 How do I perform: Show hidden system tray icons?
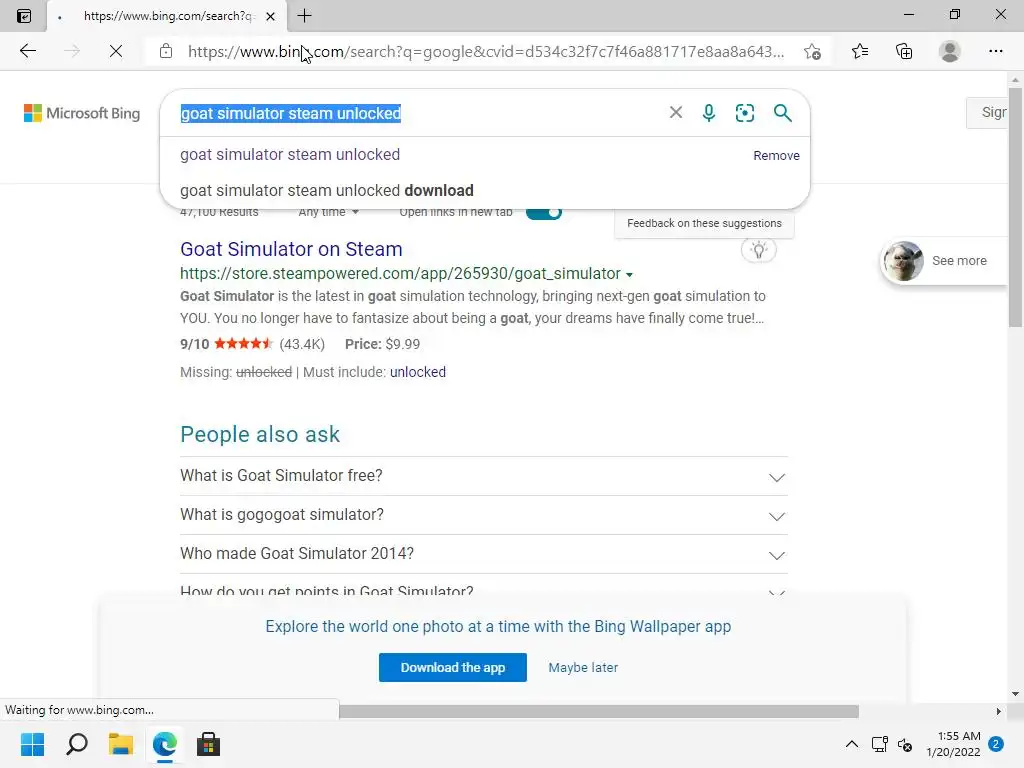pyautogui.click(x=852, y=744)
